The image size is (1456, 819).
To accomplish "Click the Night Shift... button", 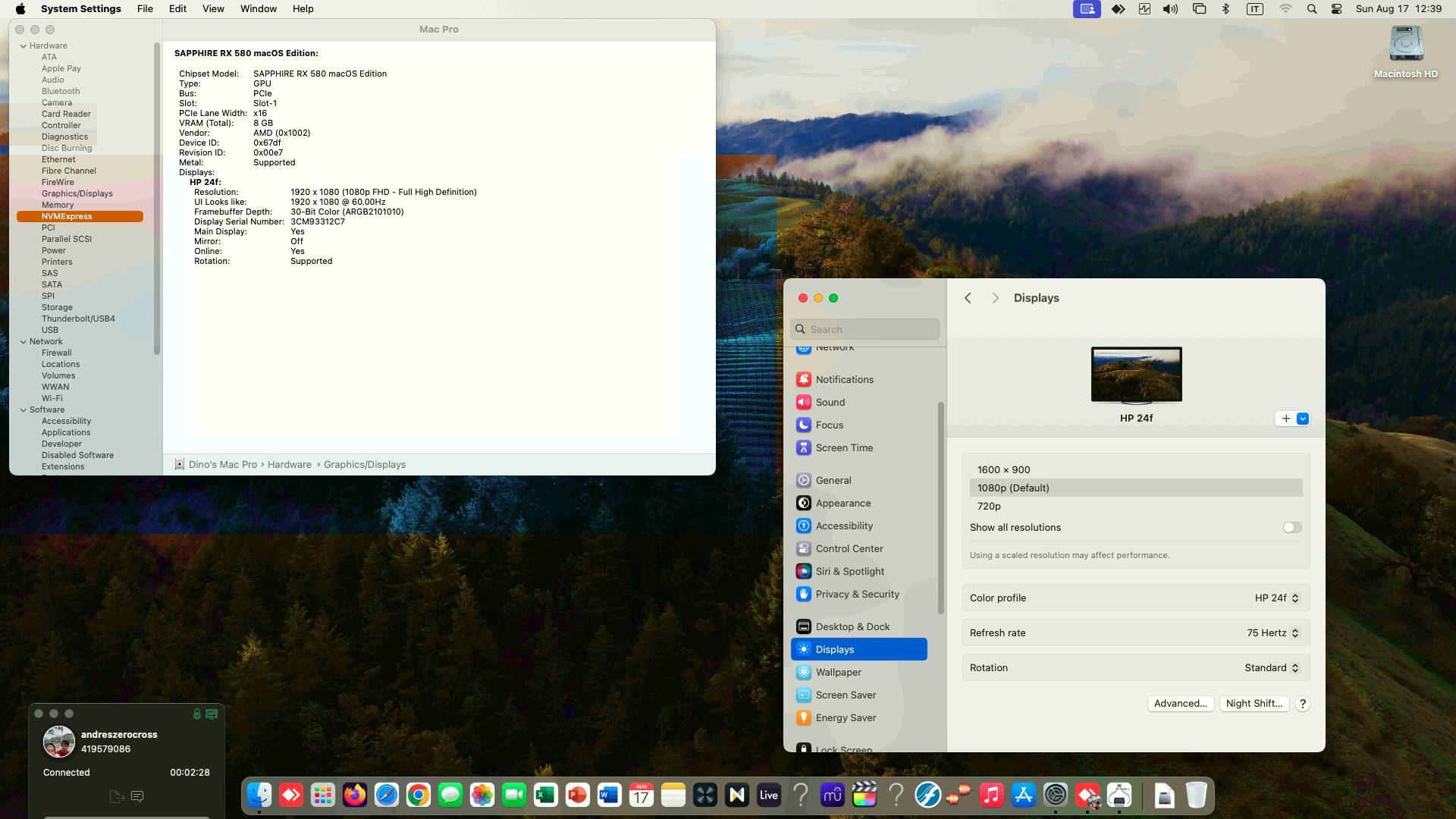I will (x=1254, y=704).
